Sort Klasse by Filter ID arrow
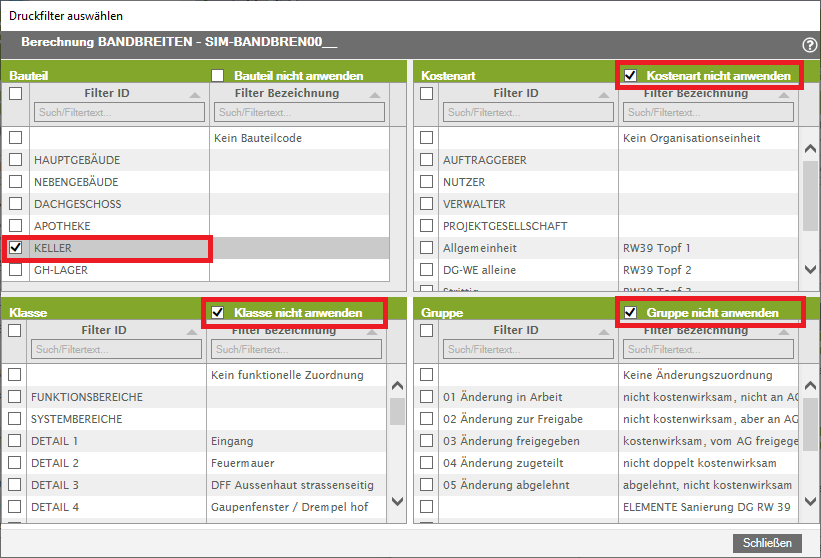Viewport: 821px width, 558px height. 192,331
